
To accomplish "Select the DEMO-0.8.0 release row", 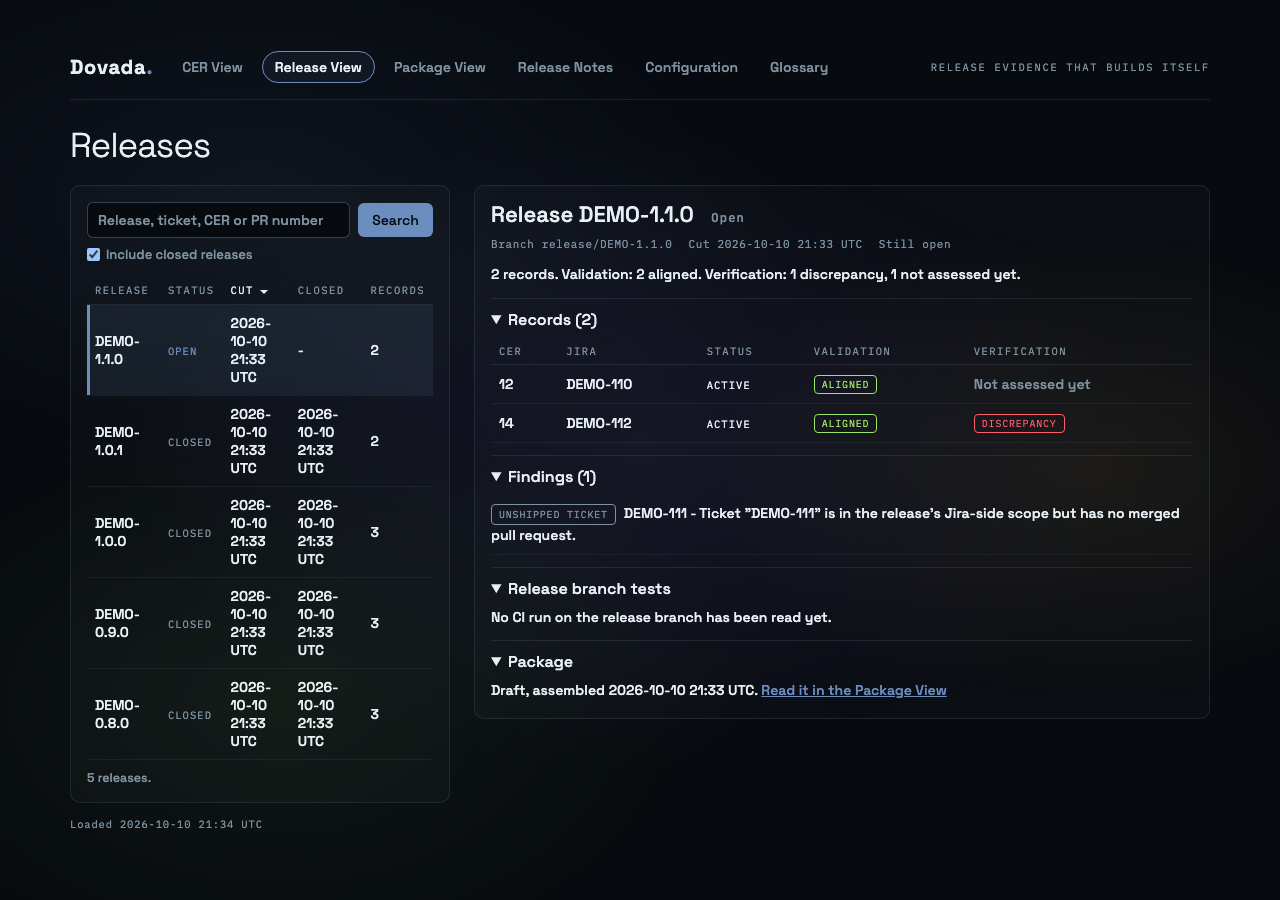I will [260, 715].
